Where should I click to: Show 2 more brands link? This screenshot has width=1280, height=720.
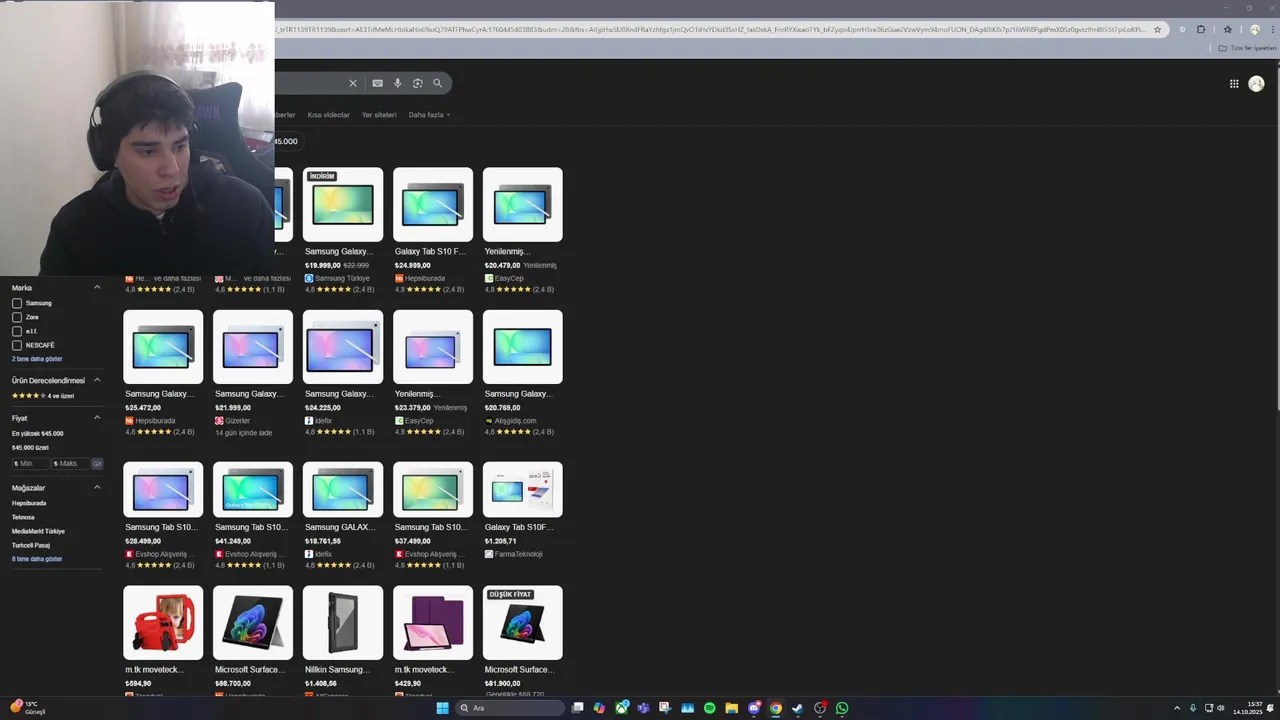pyautogui.click(x=37, y=359)
